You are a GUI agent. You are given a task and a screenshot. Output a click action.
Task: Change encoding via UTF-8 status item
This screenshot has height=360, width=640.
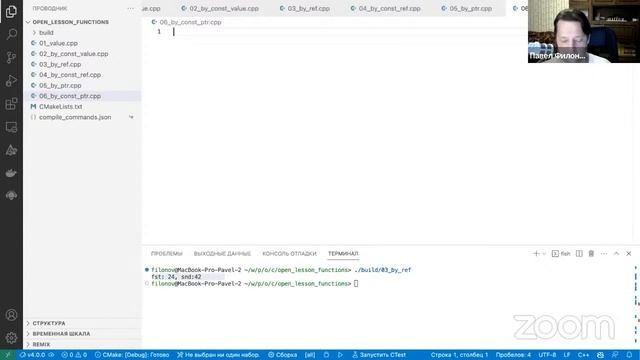547,355
